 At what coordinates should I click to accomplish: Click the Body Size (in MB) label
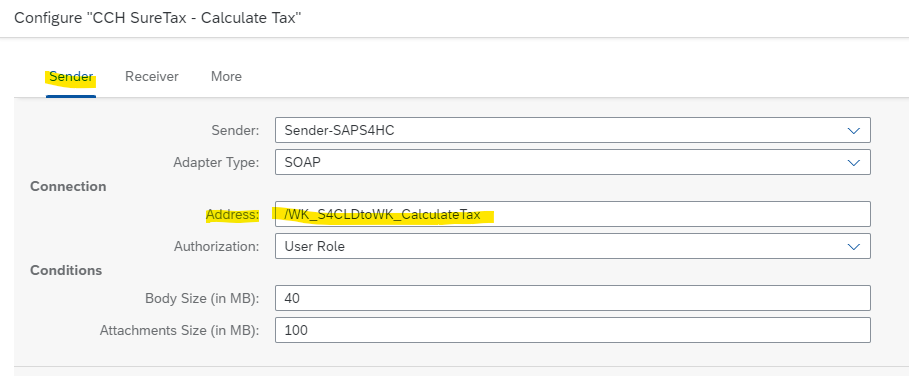pyautogui.click(x=202, y=299)
